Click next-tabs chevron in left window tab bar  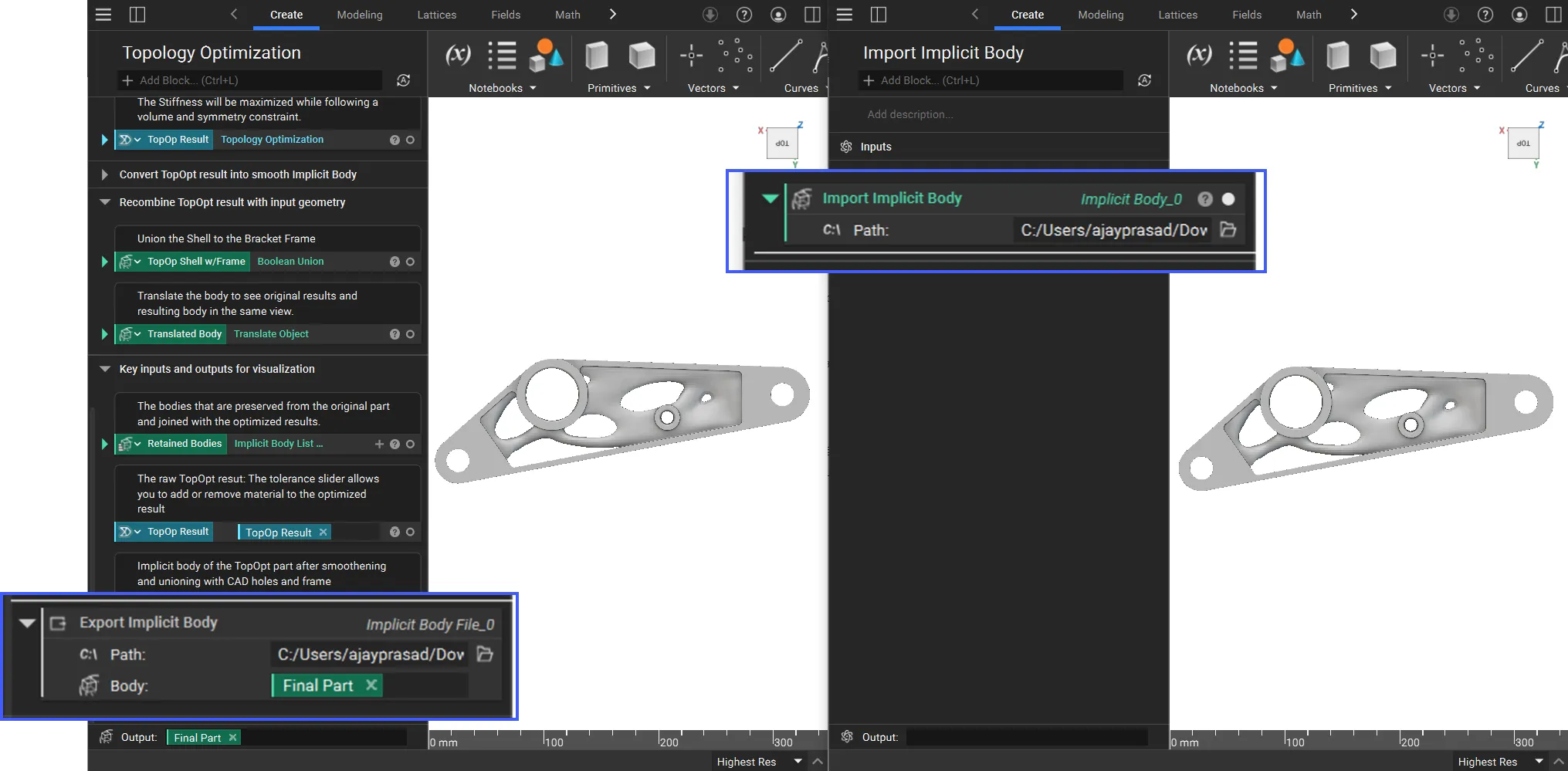[613, 14]
